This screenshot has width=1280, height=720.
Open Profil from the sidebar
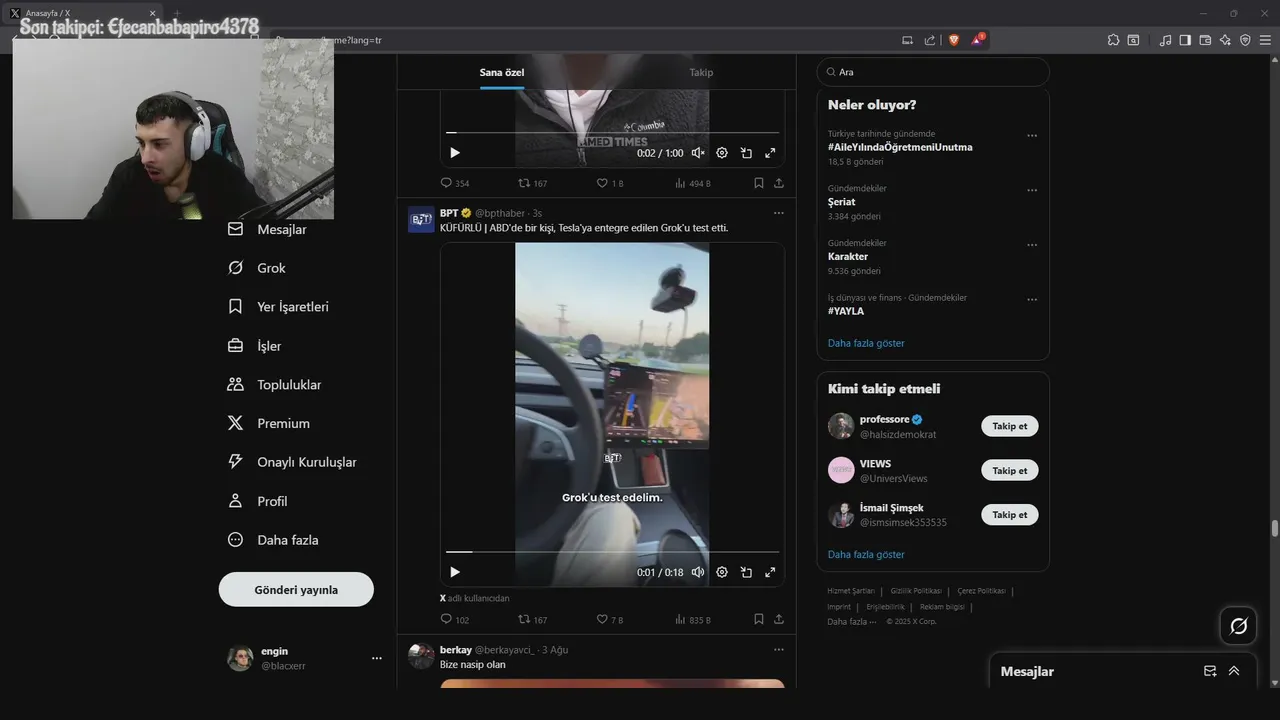[x=257, y=501]
